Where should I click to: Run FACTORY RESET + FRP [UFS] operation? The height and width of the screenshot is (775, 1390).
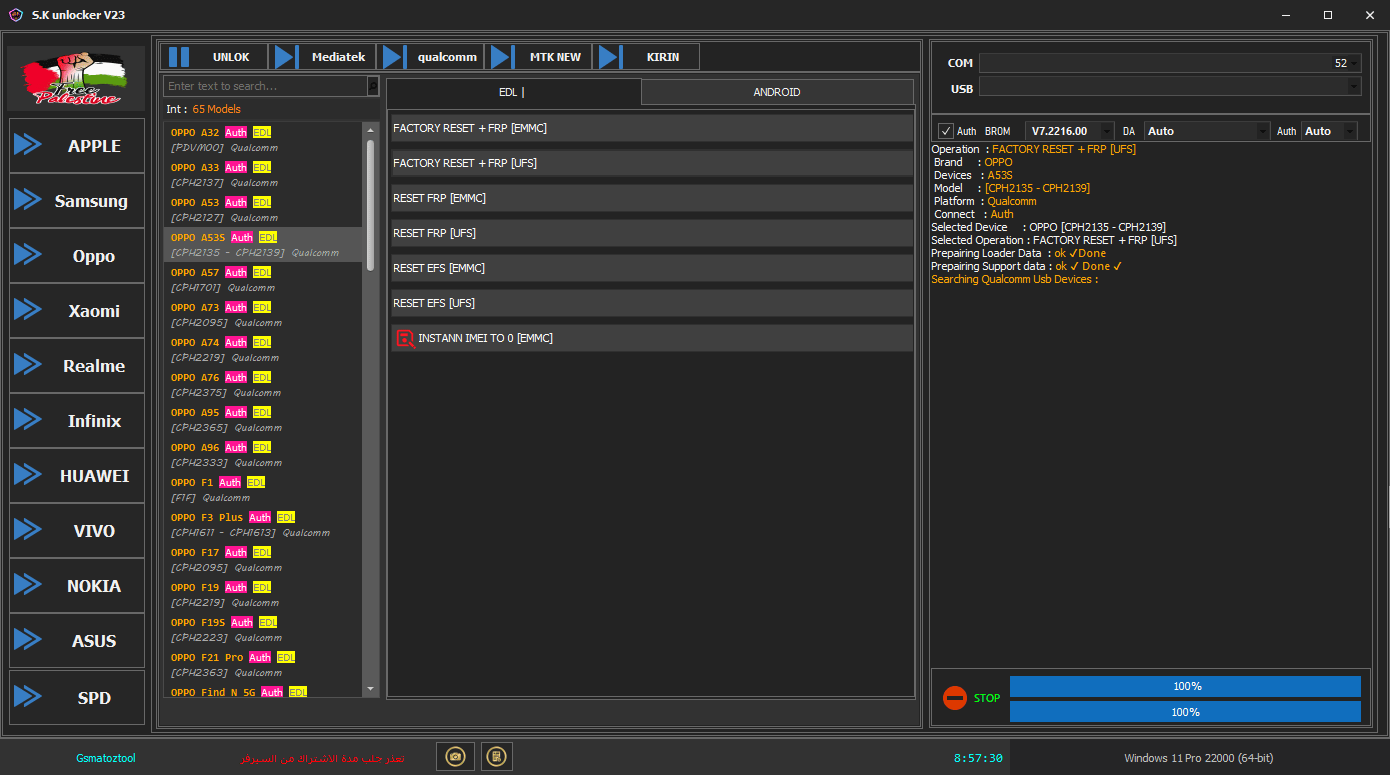click(x=651, y=162)
